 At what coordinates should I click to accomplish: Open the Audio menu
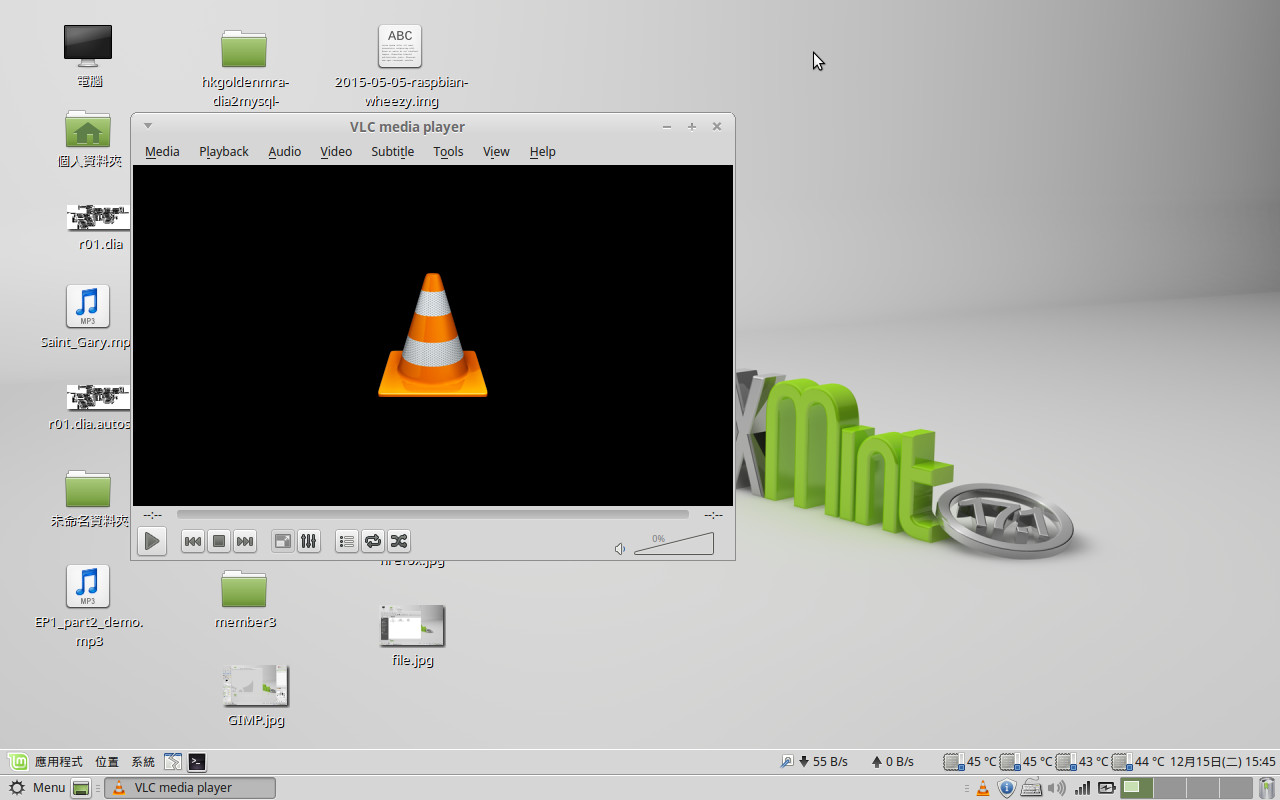tap(285, 152)
